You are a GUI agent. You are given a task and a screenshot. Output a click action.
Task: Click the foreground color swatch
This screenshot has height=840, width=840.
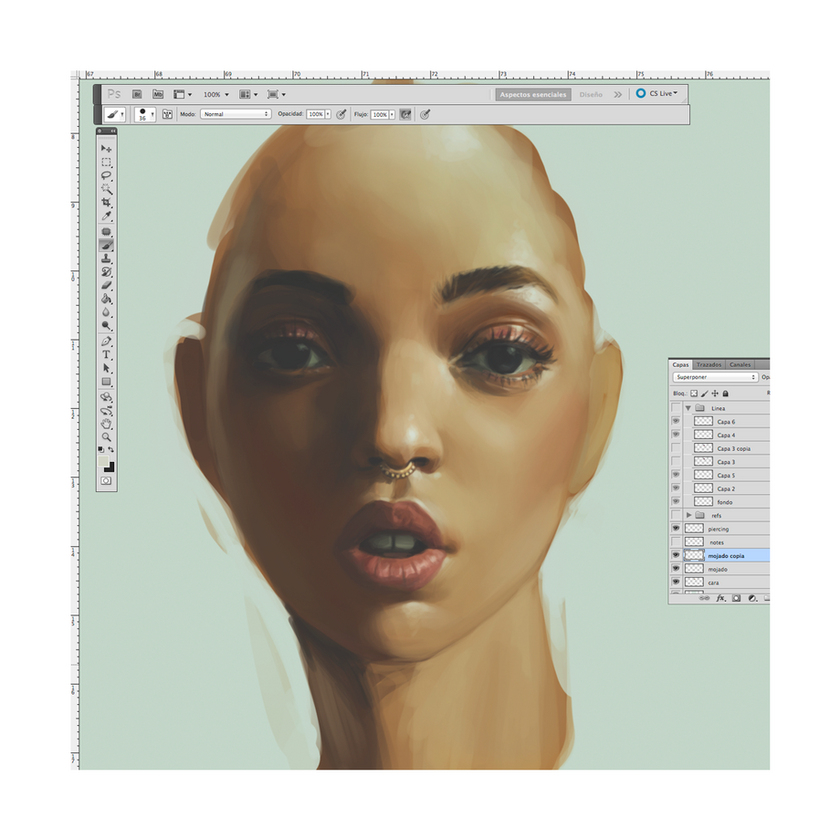click(104, 462)
